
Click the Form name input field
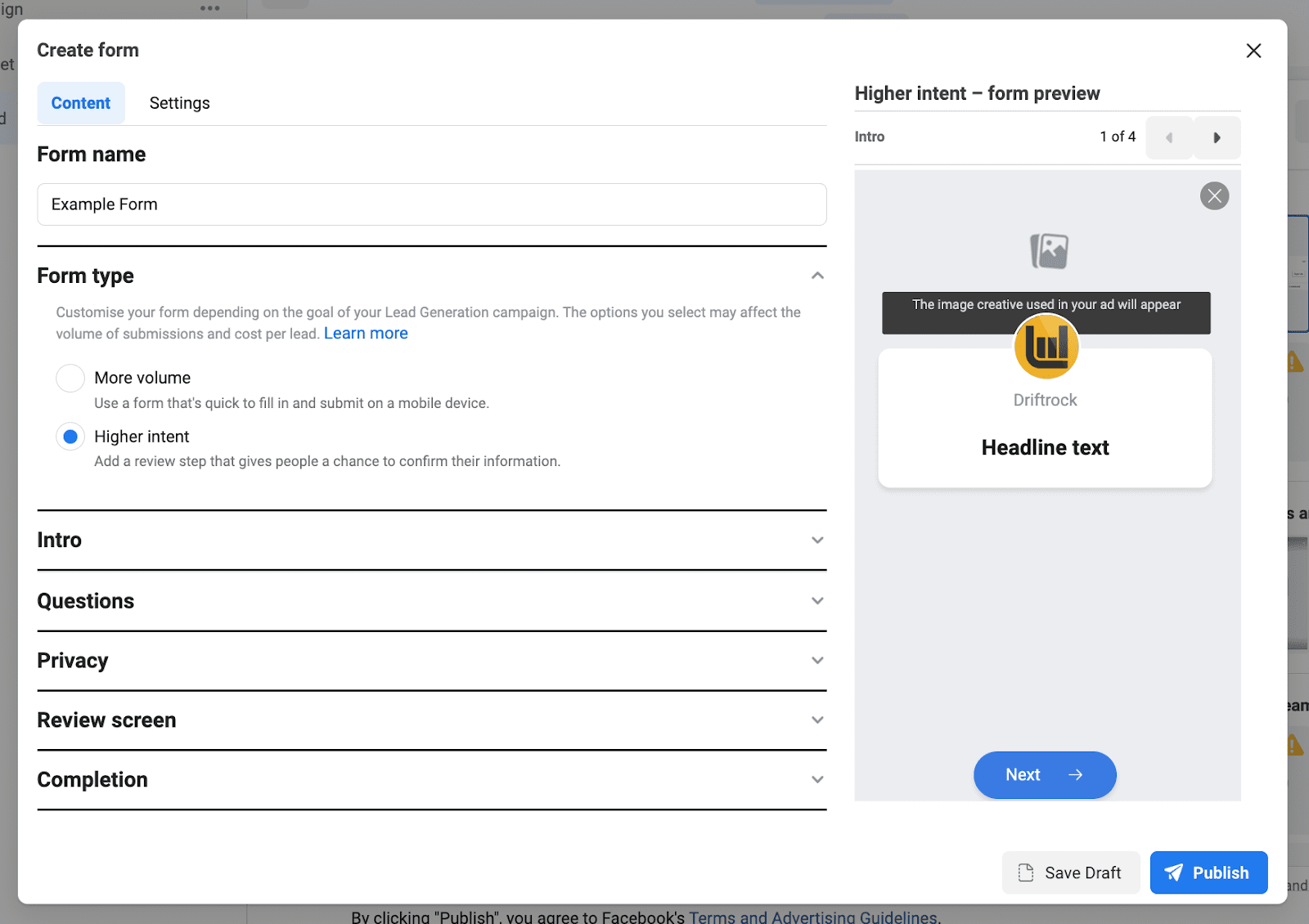pyautogui.click(x=432, y=204)
